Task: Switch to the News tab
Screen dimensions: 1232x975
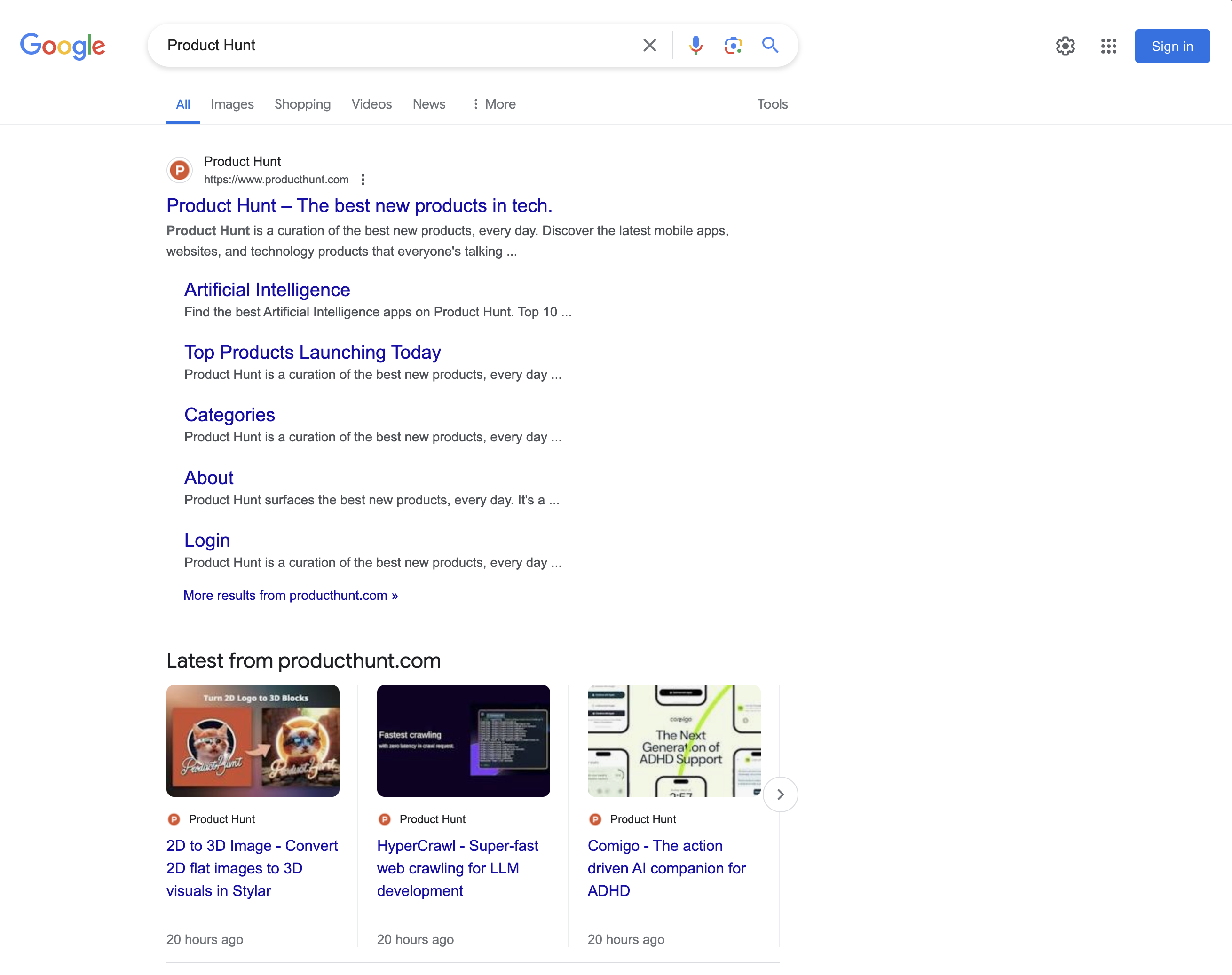Action: click(429, 104)
